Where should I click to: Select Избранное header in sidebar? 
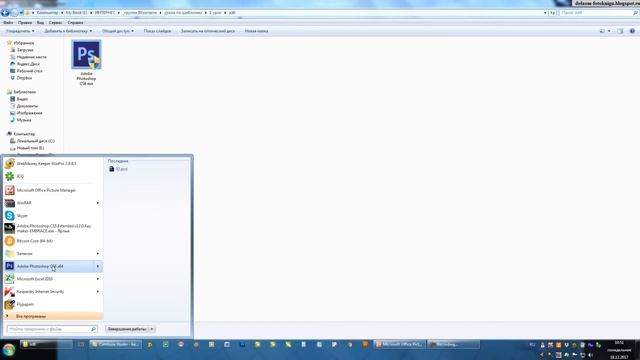(x=20, y=42)
